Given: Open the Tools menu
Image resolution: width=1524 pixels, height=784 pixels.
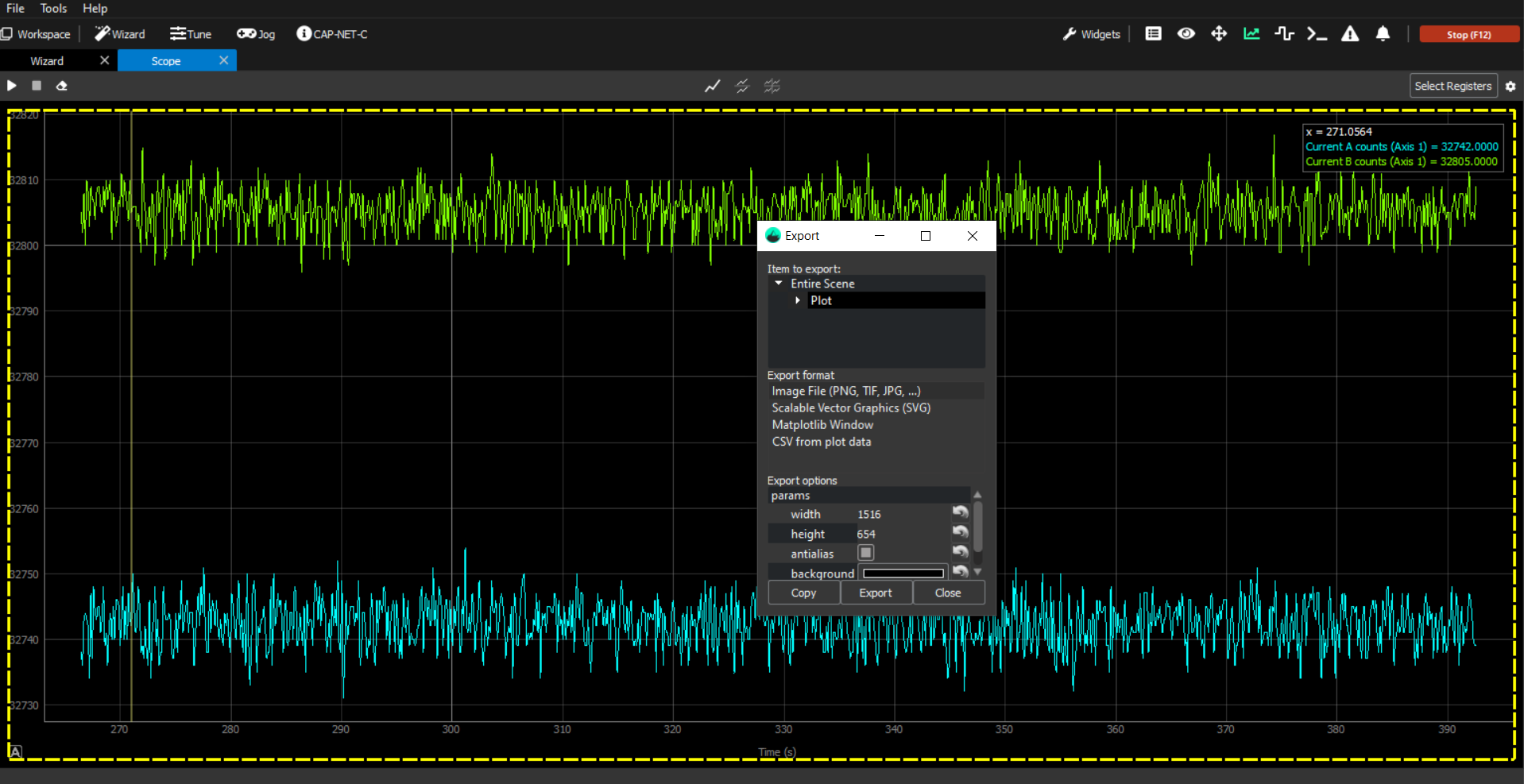Looking at the screenshot, I should click(x=53, y=9).
